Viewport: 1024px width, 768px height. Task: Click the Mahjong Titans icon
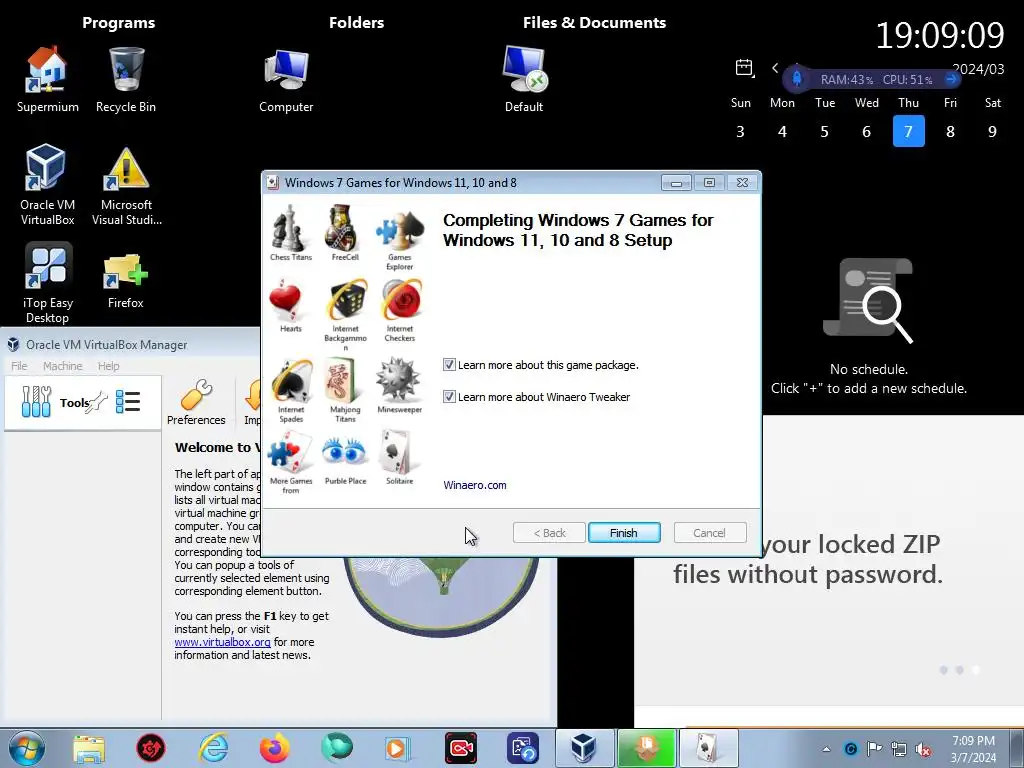[x=343, y=381]
